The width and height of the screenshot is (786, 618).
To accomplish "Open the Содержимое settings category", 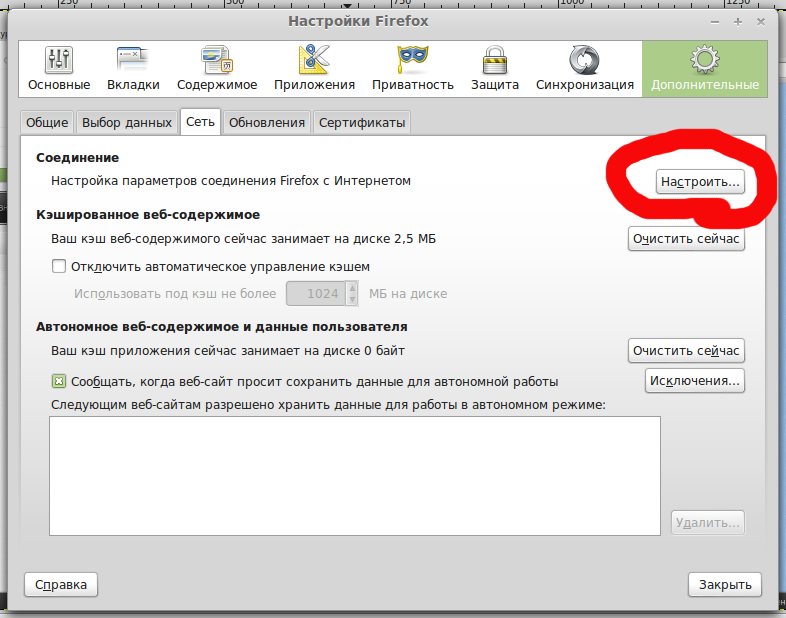I will 217,68.
